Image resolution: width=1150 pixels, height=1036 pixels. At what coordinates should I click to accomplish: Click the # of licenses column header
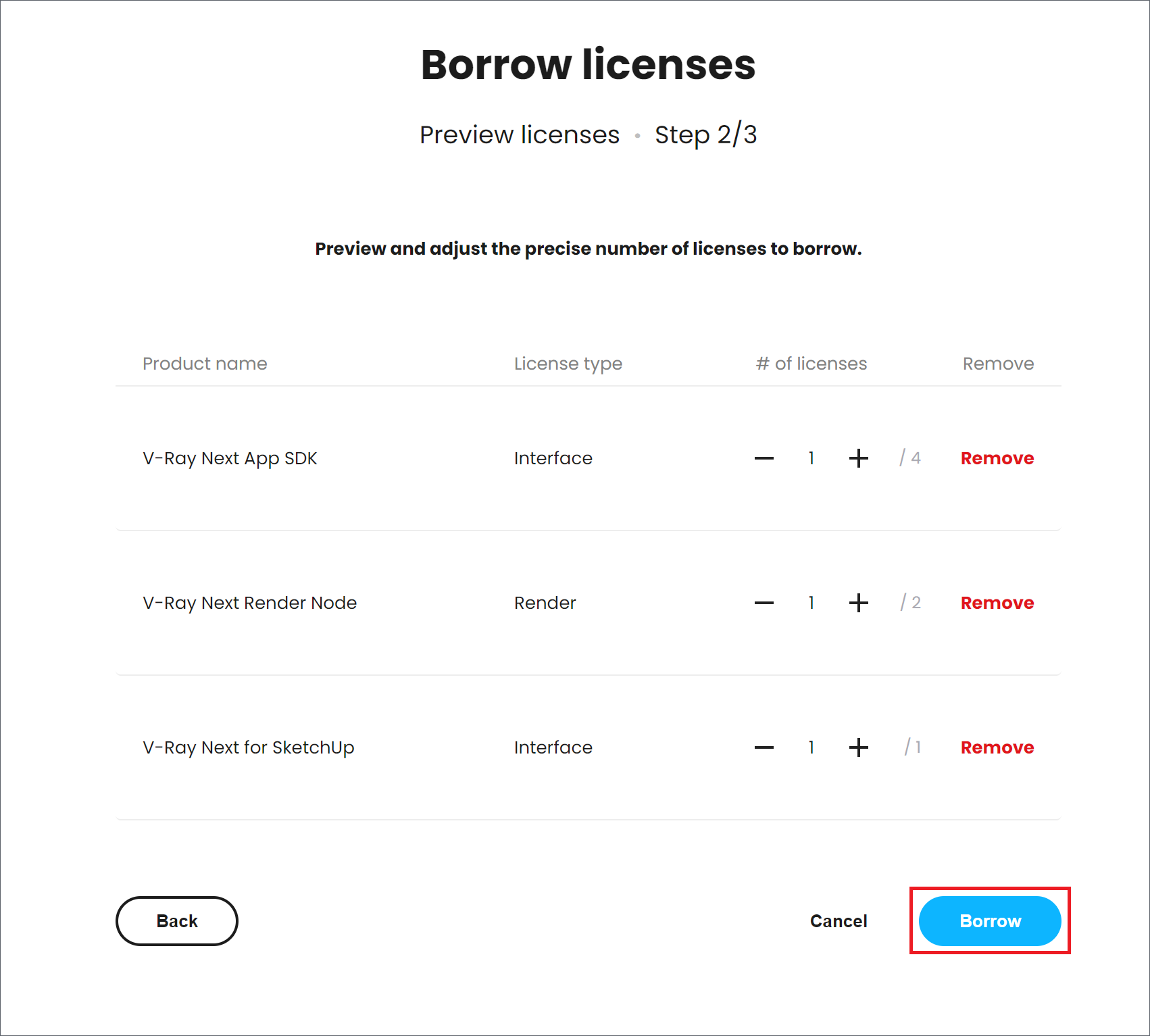811,364
